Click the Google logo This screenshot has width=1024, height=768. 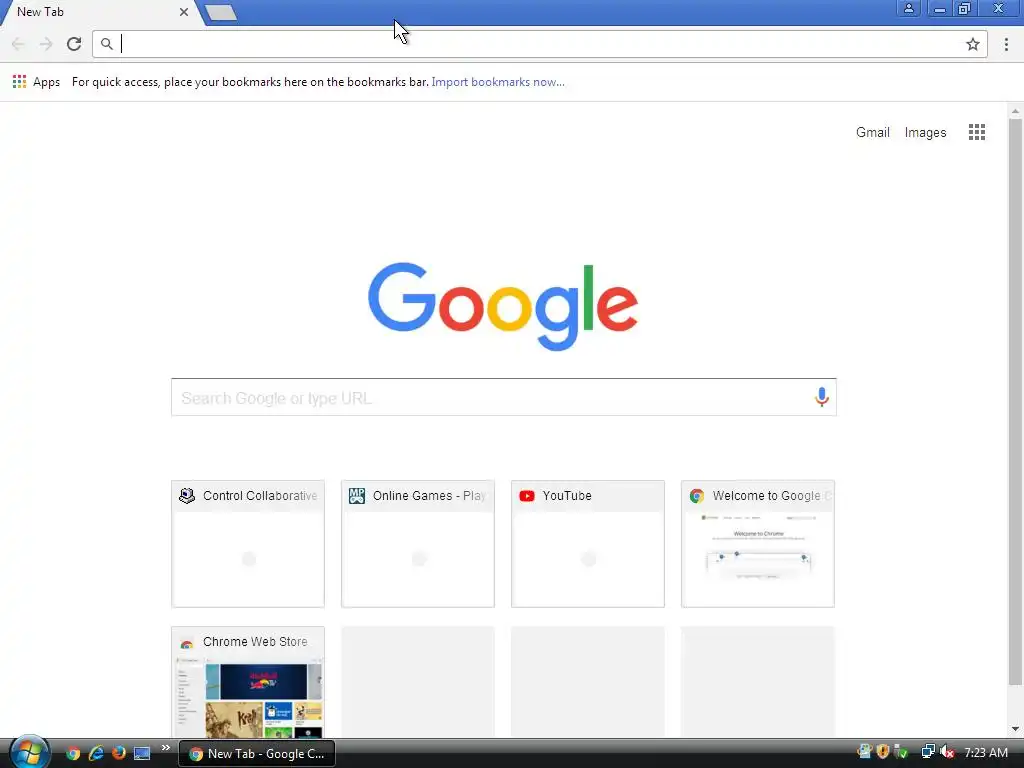(x=503, y=306)
